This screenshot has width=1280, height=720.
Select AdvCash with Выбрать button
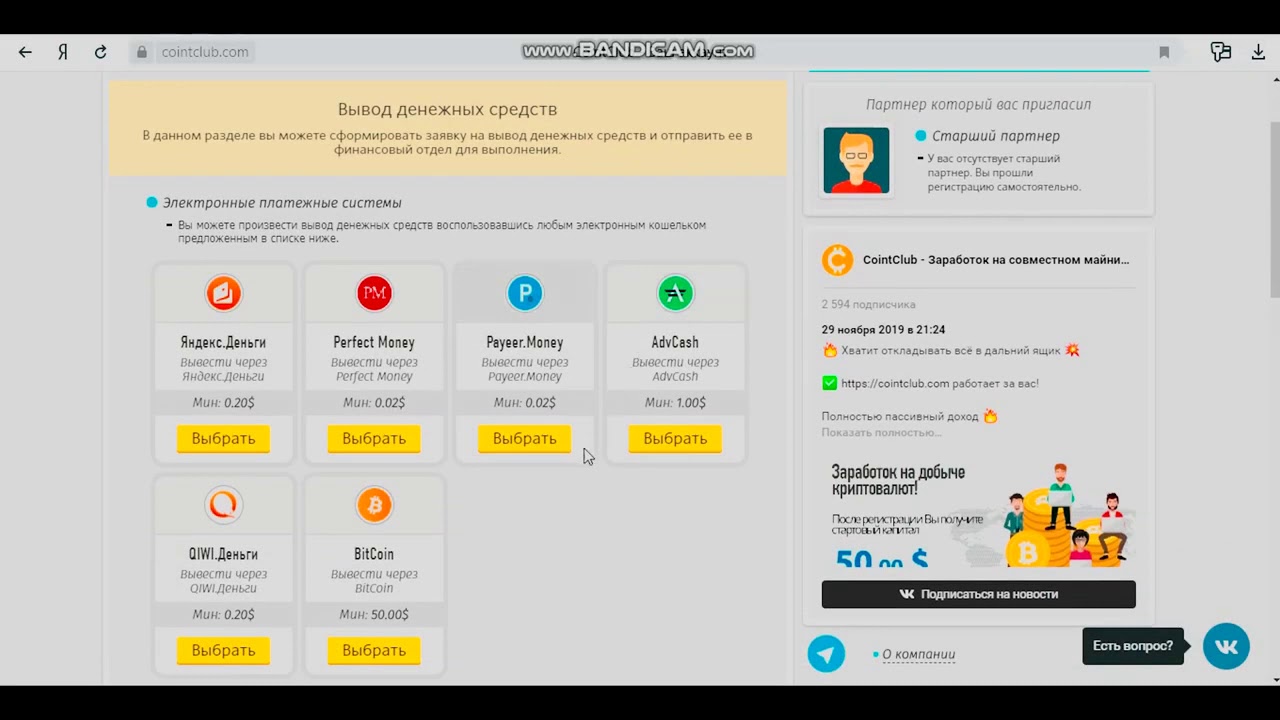(x=675, y=439)
